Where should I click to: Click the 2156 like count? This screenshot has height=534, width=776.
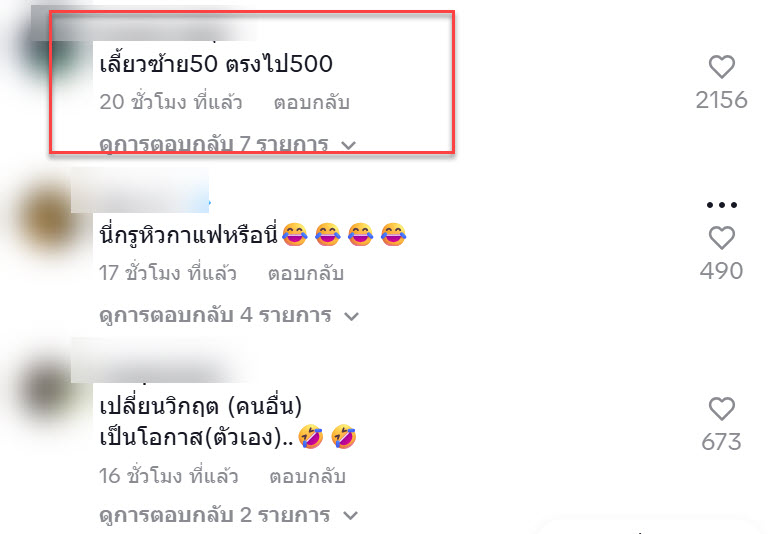pyautogui.click(x=721, y=100)
